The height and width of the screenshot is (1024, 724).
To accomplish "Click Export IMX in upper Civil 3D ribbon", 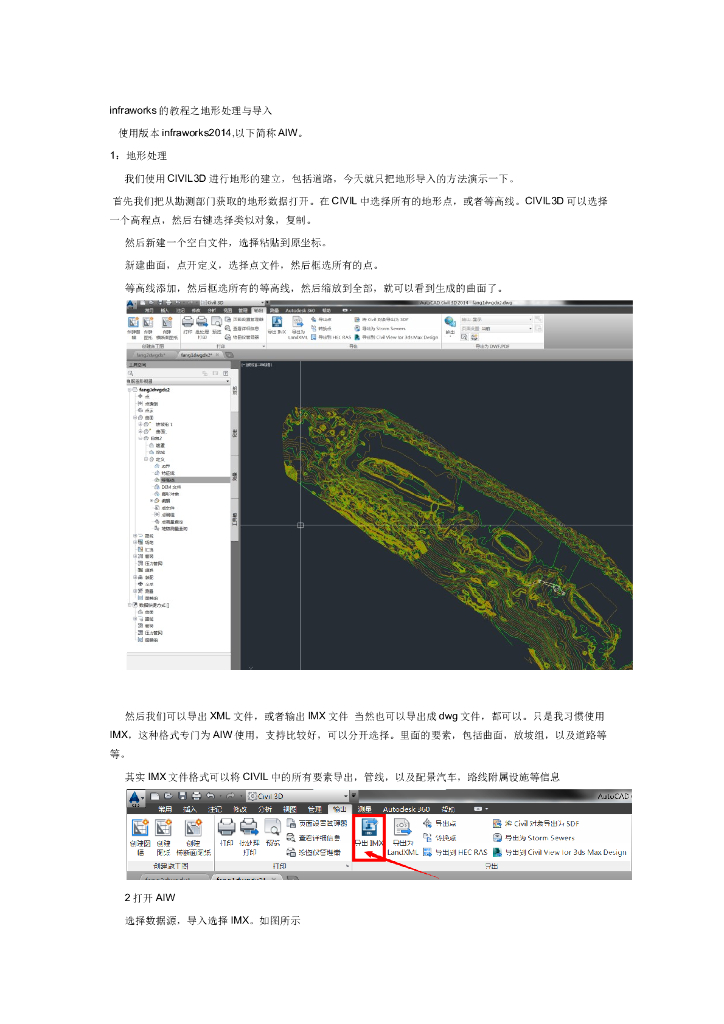I will click(277, 325).
